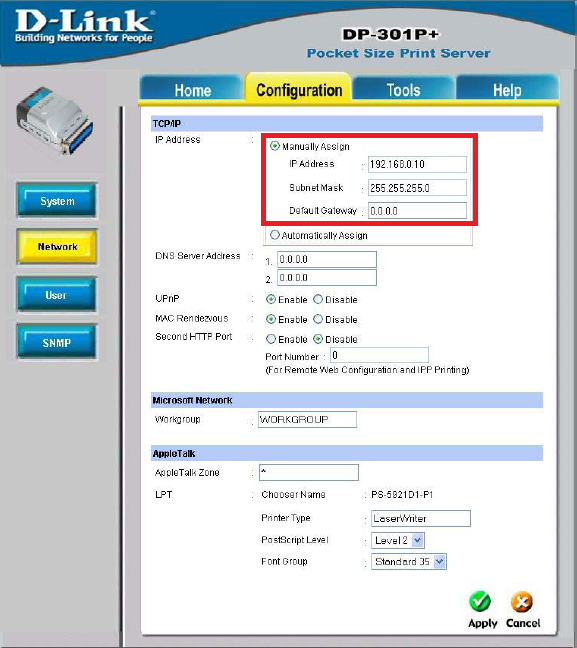Click the Pocket Size Print Server text
The image size is (577, 648).
pos(398,53)
